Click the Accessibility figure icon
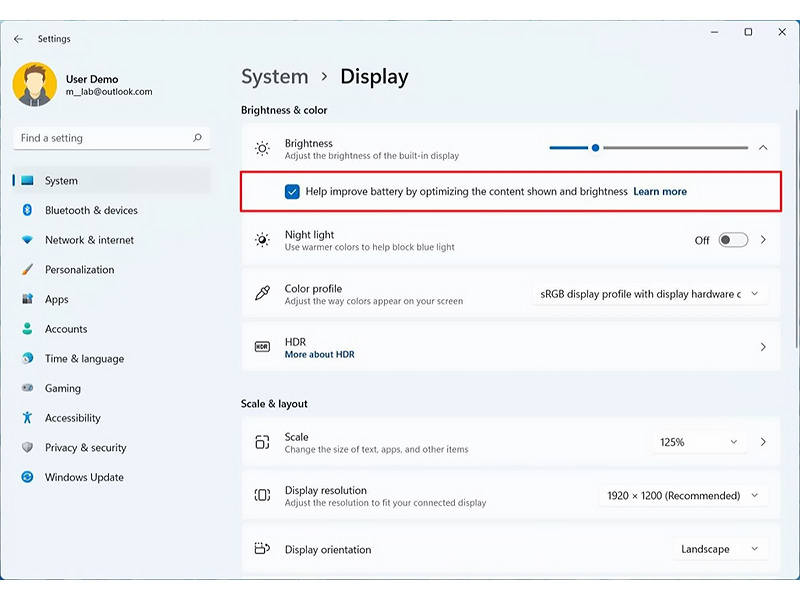Image resolution: width=800 pixels, height=600 pixels. point(28,417)
